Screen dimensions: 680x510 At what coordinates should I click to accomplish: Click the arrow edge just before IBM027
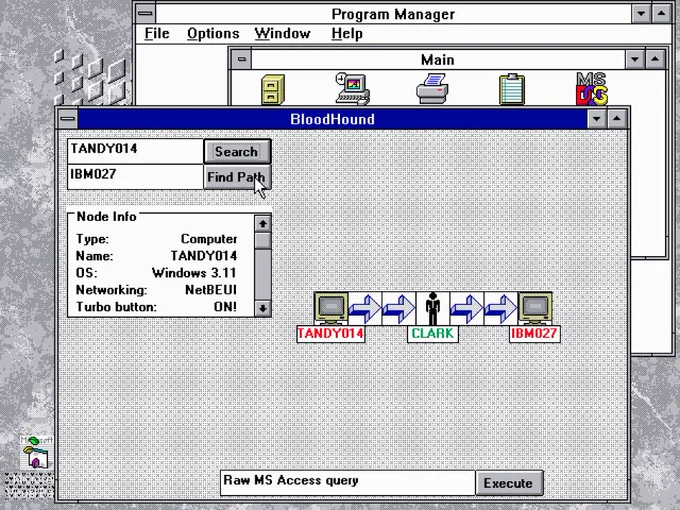click(x=500, y=308)
